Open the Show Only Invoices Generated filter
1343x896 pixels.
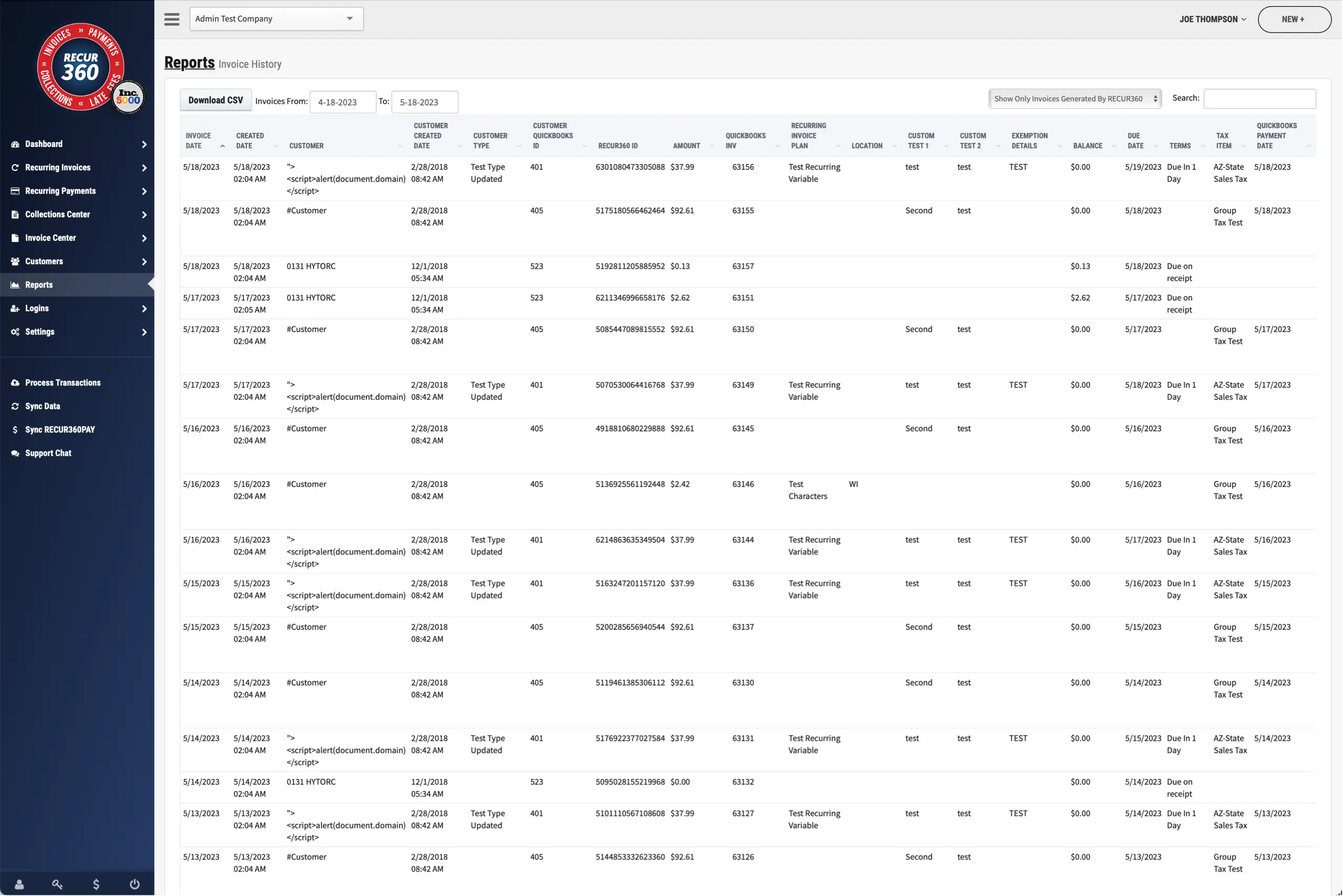pyautogui.click(x=1075, y=99)
